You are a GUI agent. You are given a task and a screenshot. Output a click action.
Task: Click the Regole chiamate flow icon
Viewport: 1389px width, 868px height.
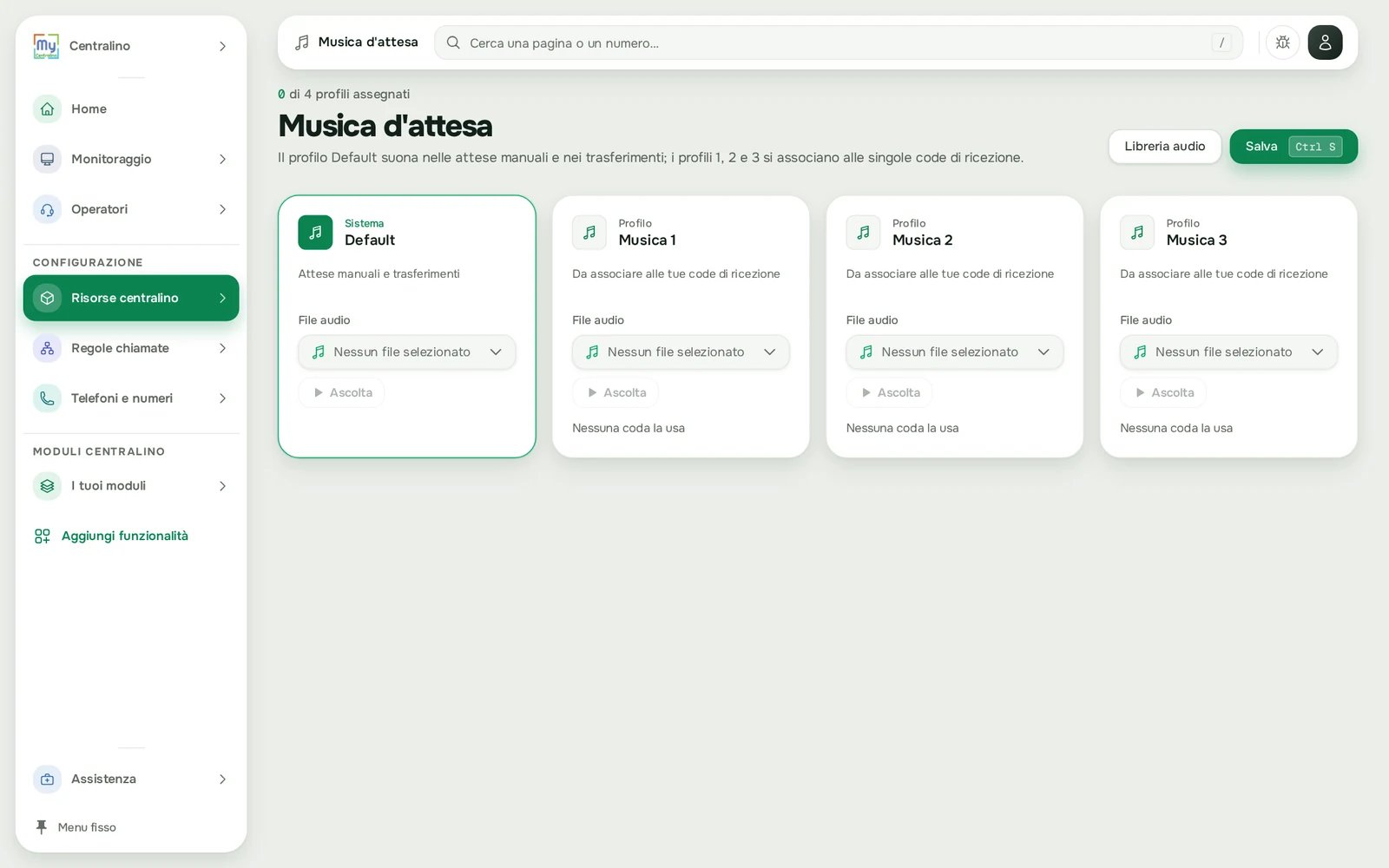tap(47, 348)
